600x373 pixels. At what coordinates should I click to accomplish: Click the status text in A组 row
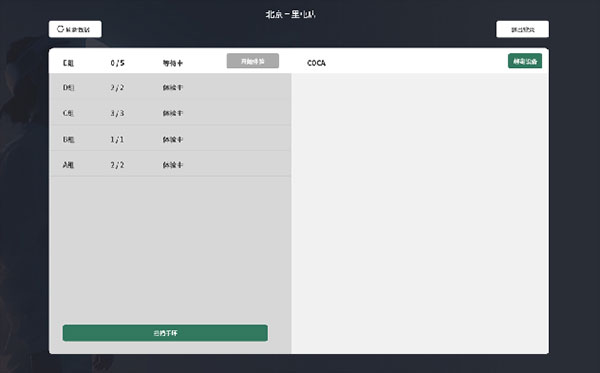point(173,165)
